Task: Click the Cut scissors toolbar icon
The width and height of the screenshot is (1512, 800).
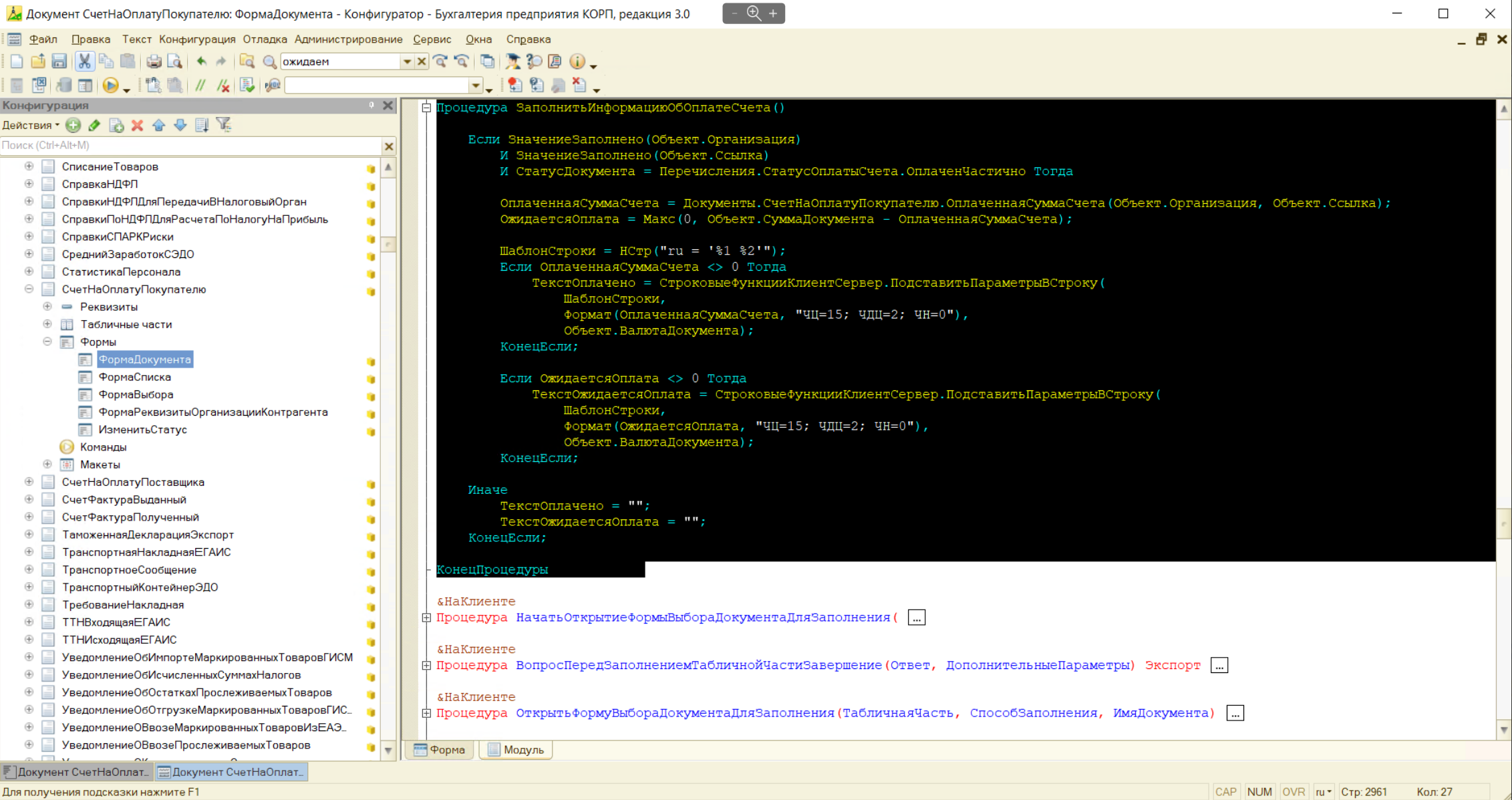Action: (x=84, y=61)
